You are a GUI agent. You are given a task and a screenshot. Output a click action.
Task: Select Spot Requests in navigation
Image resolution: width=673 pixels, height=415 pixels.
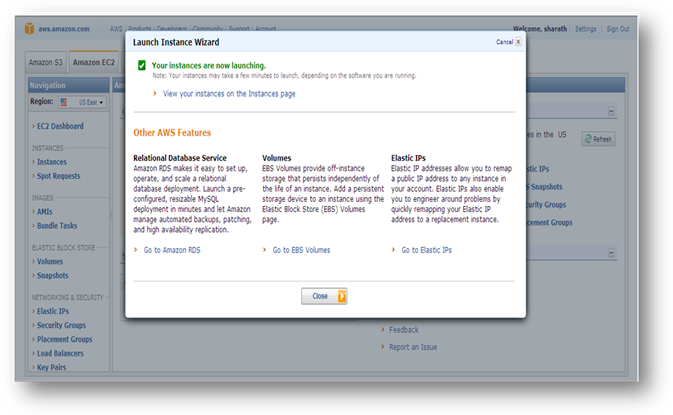click(60, 176)
